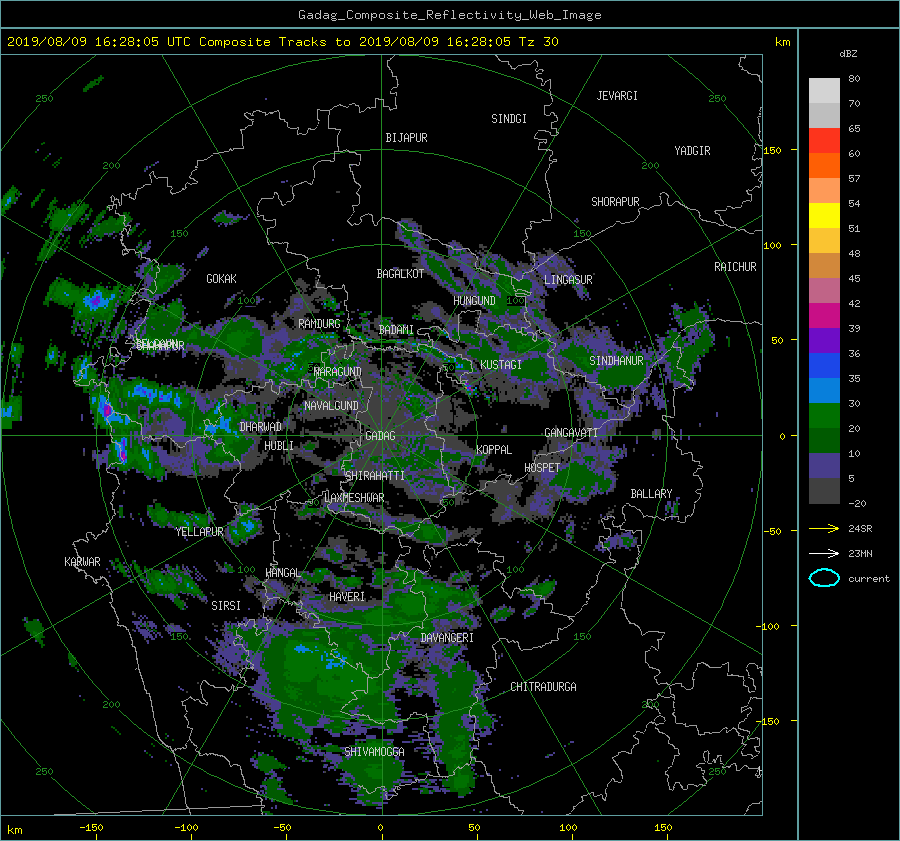Click the yellow 24SR arrow legend icon
900x841 pixels.
824,528
